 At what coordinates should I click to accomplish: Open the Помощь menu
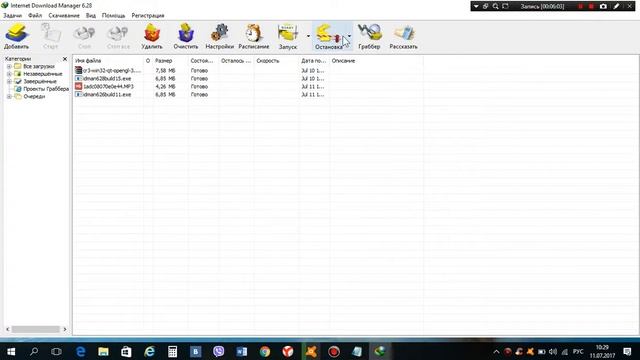[x=113, y=16]
